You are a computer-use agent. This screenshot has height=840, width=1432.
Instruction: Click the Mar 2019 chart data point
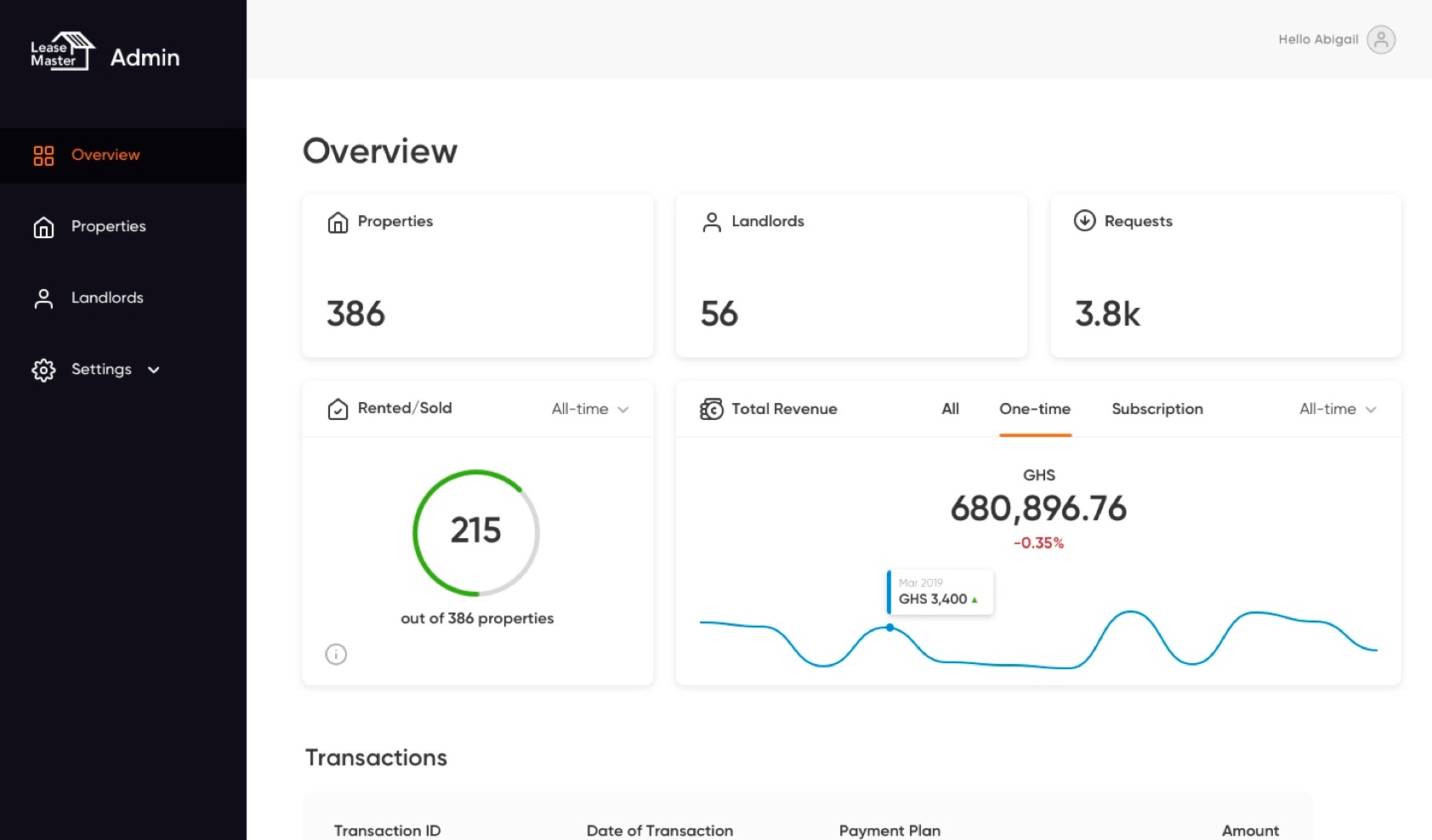pyautogui.click(x=889, y=627)
